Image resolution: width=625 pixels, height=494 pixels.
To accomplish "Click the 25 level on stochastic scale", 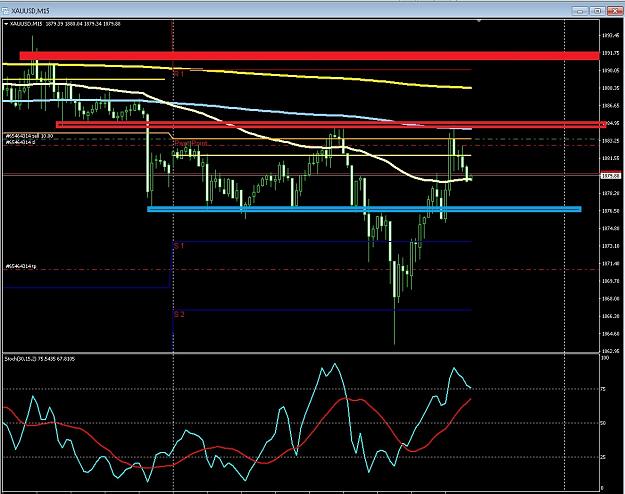I will 603,457.
